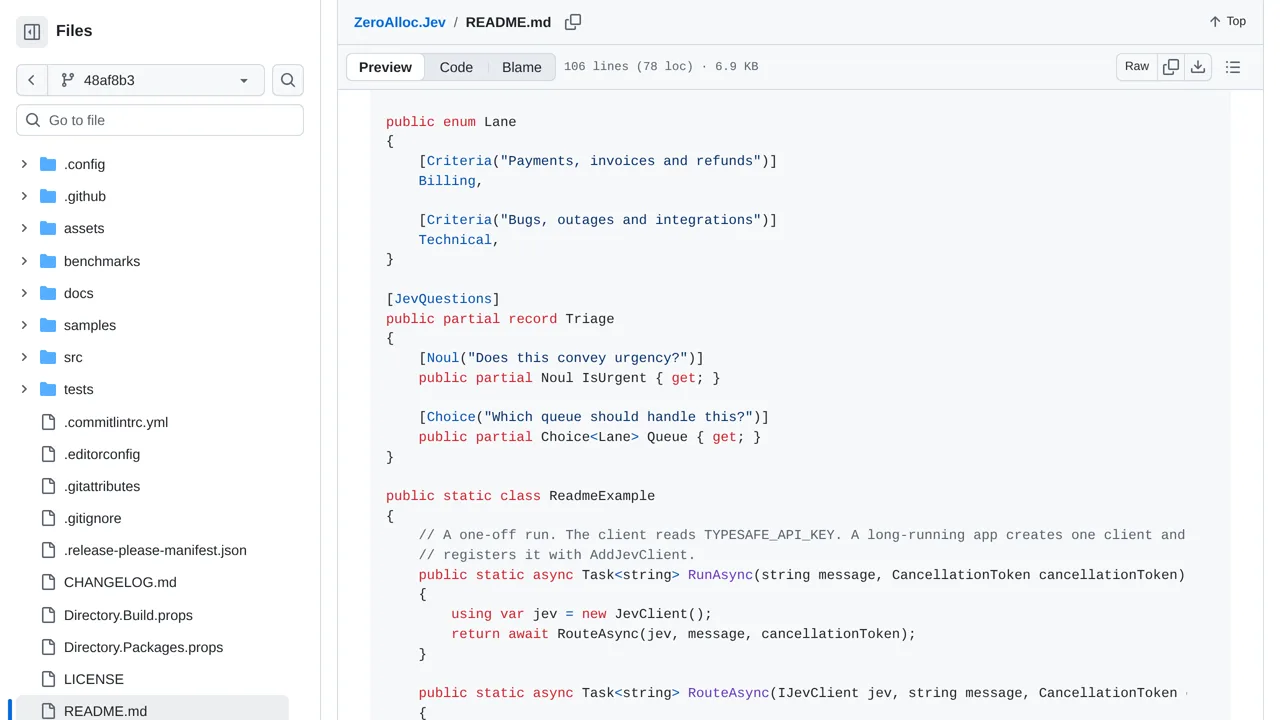Open the 48af8b3 branch dropdown
Image resolution: width=1280 pixels, height=720 pixels.
[x=156, y=80]
